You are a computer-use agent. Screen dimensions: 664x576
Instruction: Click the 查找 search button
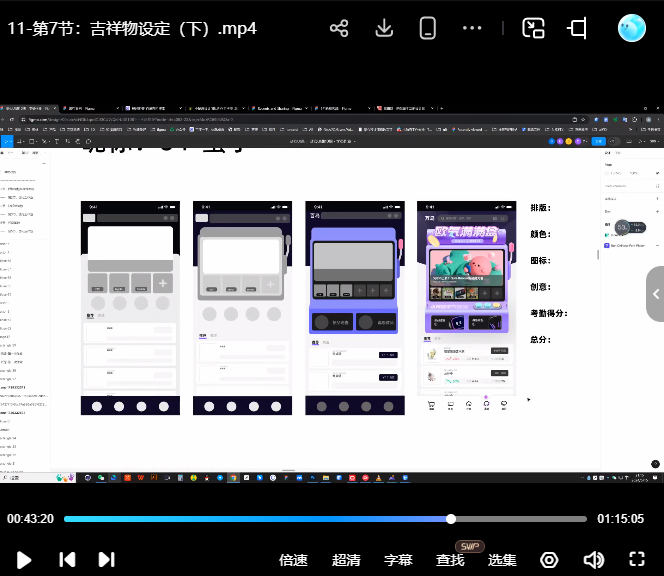coord(450,560)
